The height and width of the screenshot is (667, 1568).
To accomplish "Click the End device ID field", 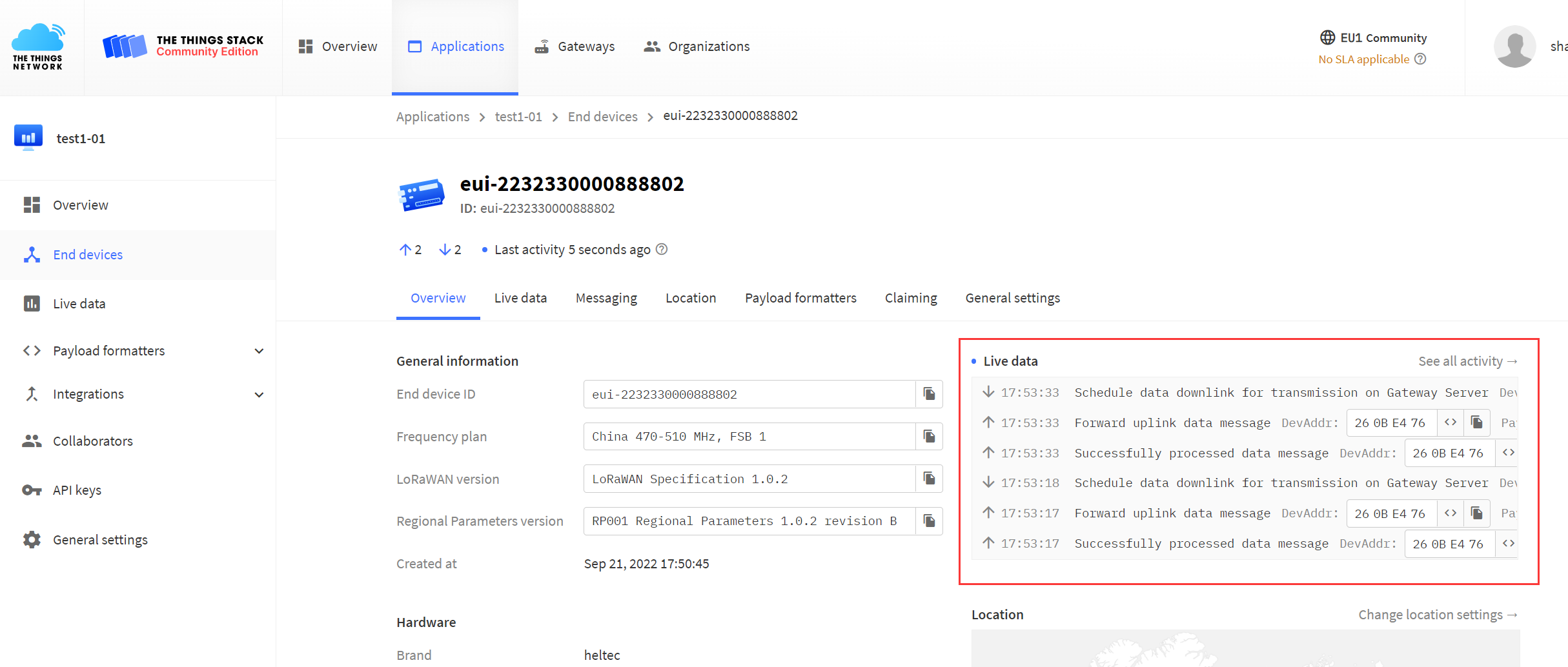I will pos(749,394).
